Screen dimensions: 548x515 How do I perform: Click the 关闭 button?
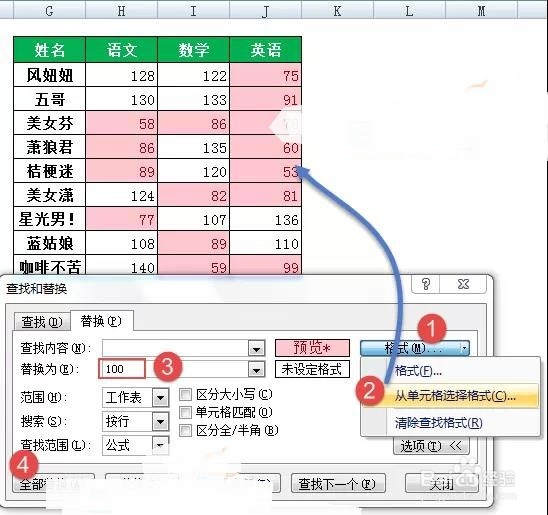tap(441, 484)
